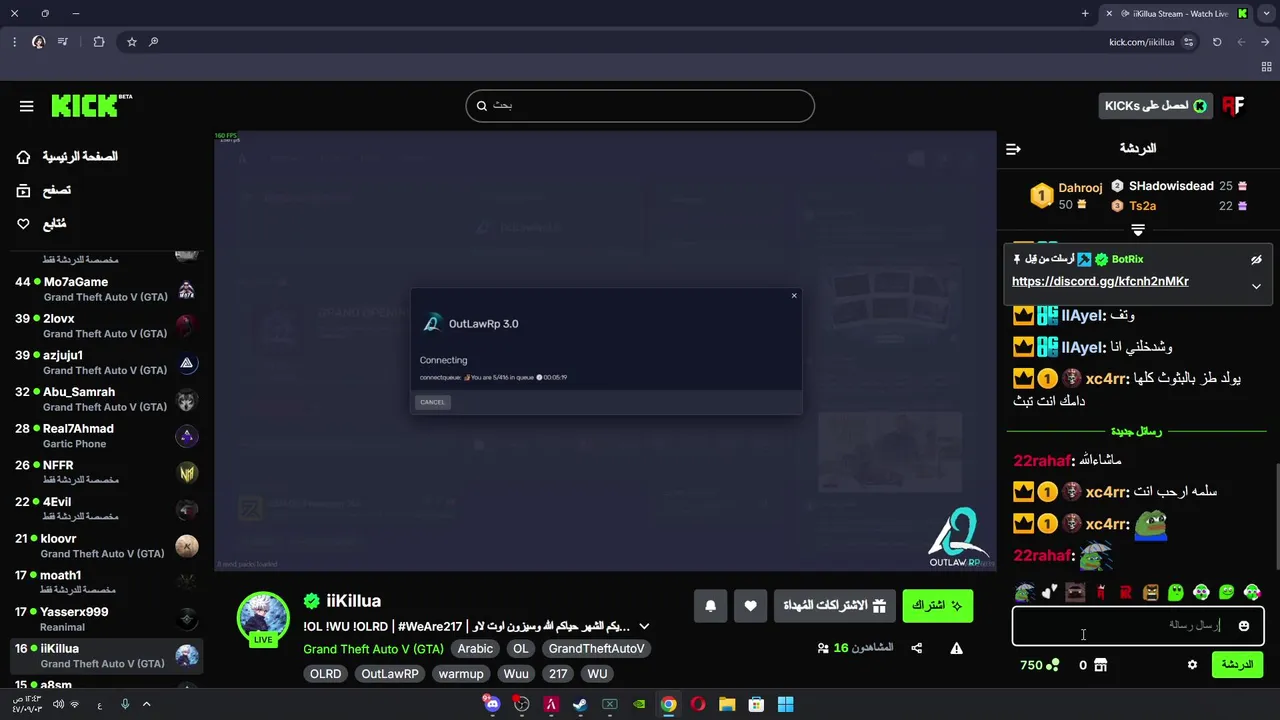Click the gifted subscriptions button
Viewport: 1280px width, 720px height.
coord(834,606)
